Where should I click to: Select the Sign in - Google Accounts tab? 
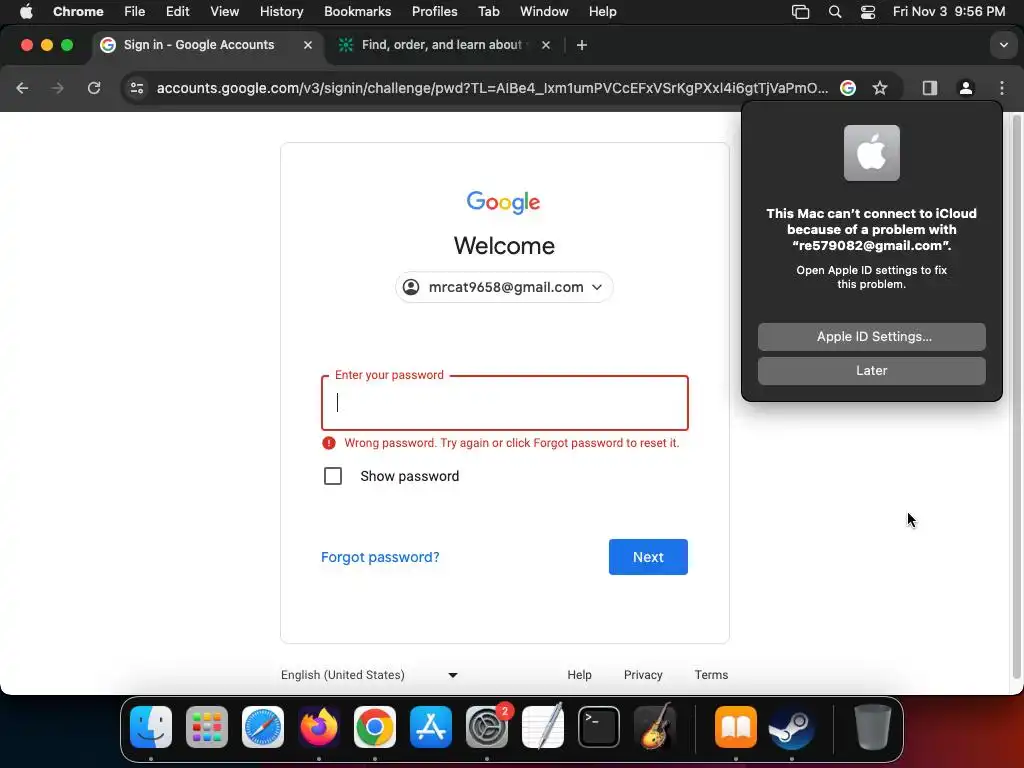(207, 45)
